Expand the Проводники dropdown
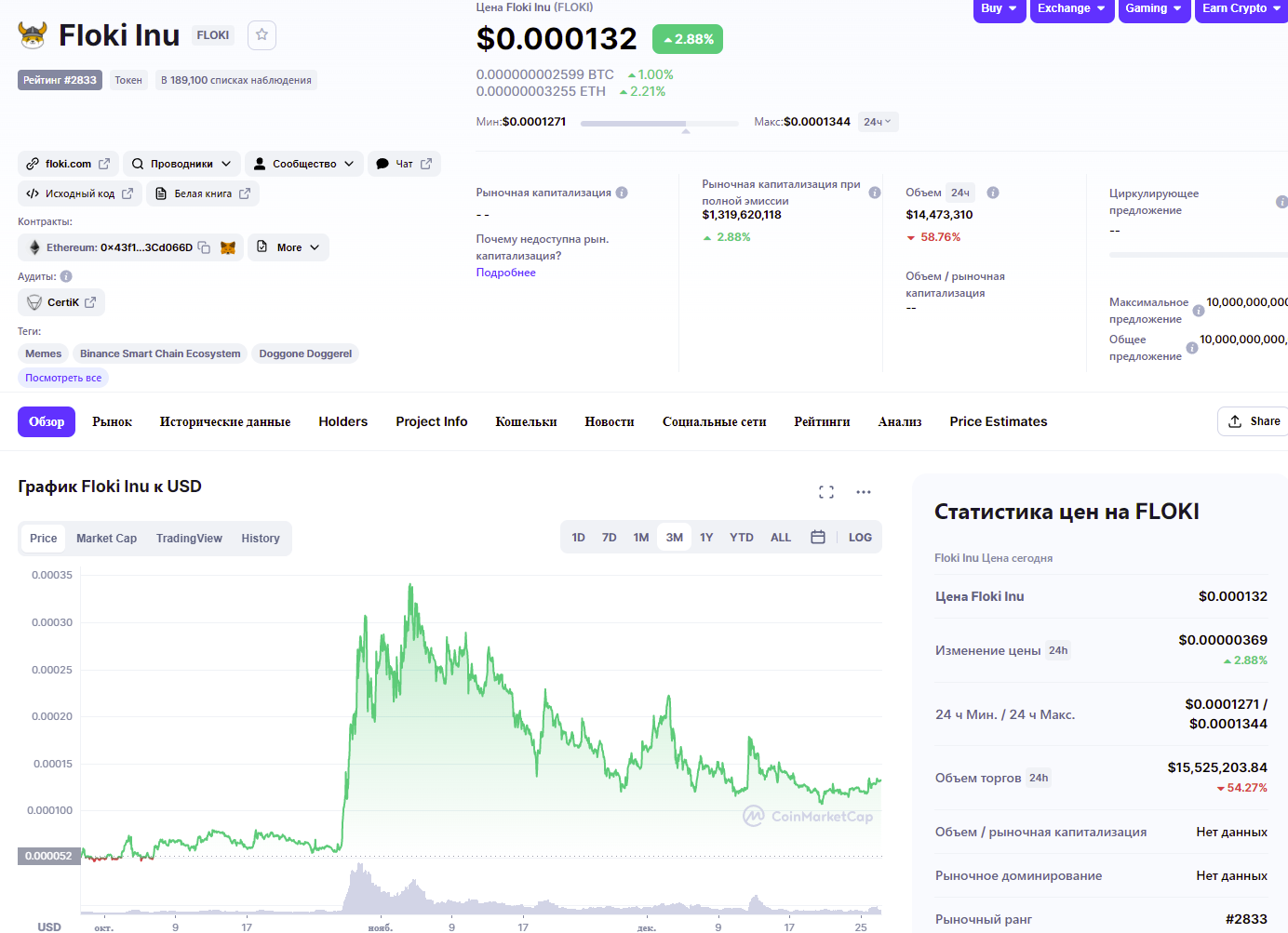 point(181,164)
